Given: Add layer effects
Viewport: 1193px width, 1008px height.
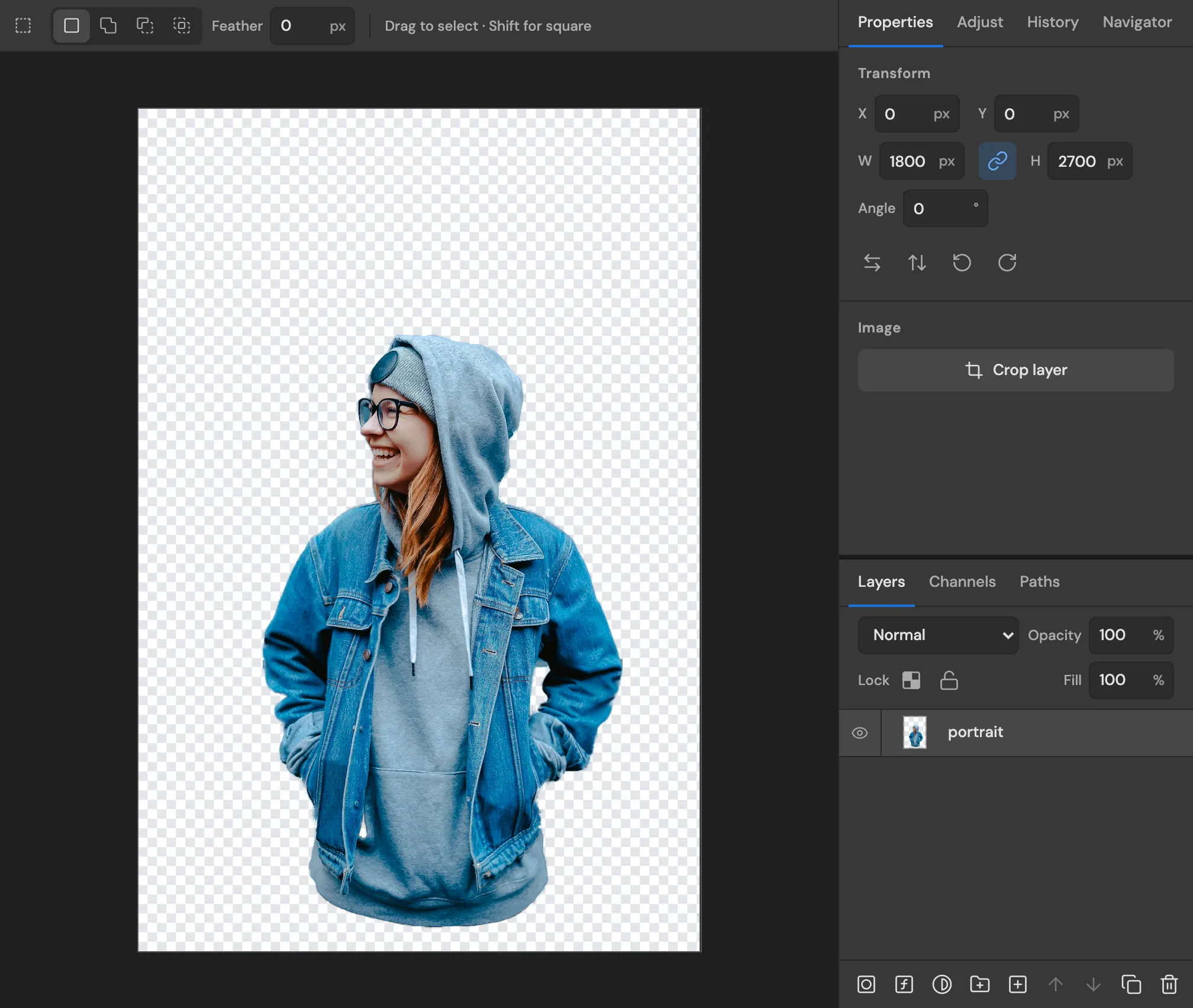Looking at the screenshot, I should click(x=904, y=984).
